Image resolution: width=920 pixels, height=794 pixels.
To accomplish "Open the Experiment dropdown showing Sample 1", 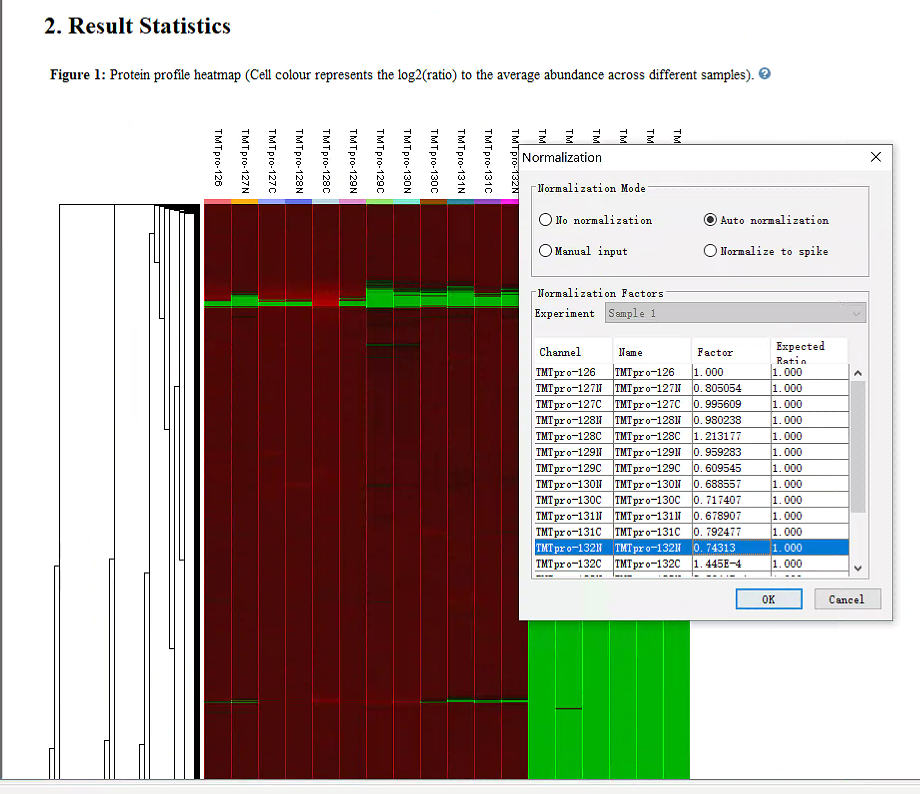I will click(x=735, y=313).
